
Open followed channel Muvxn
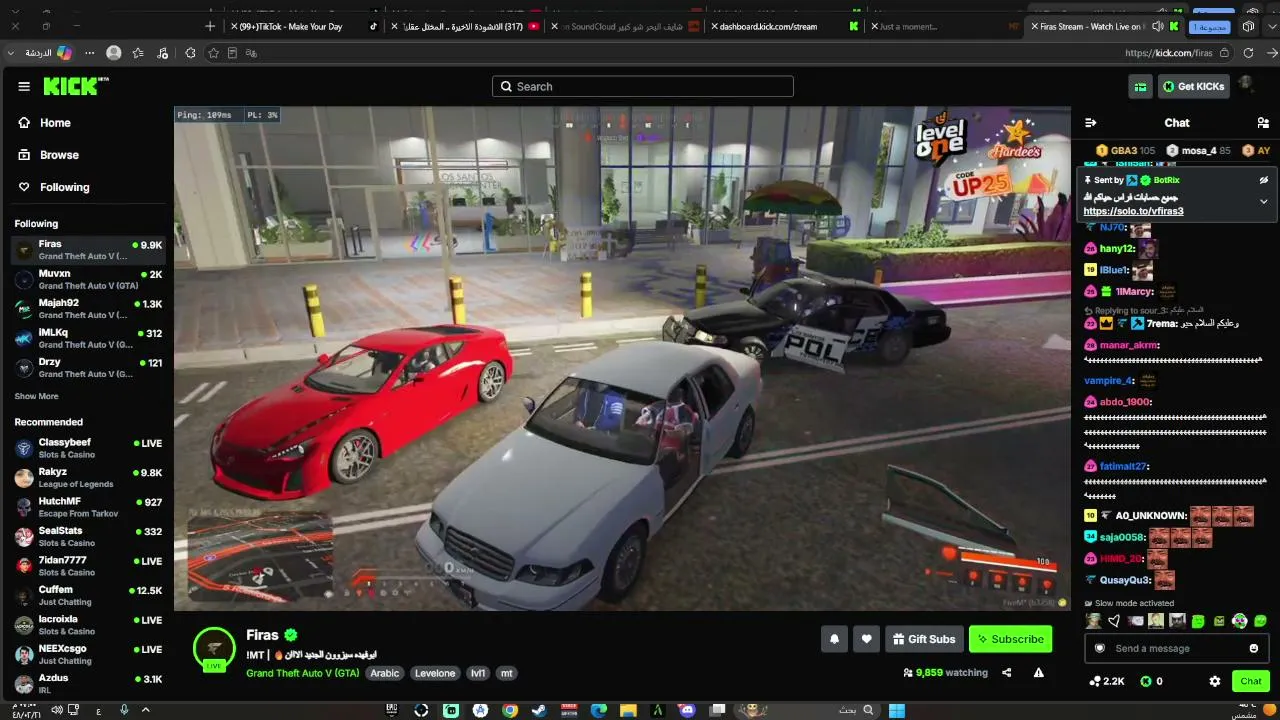(x=88, y=279)
